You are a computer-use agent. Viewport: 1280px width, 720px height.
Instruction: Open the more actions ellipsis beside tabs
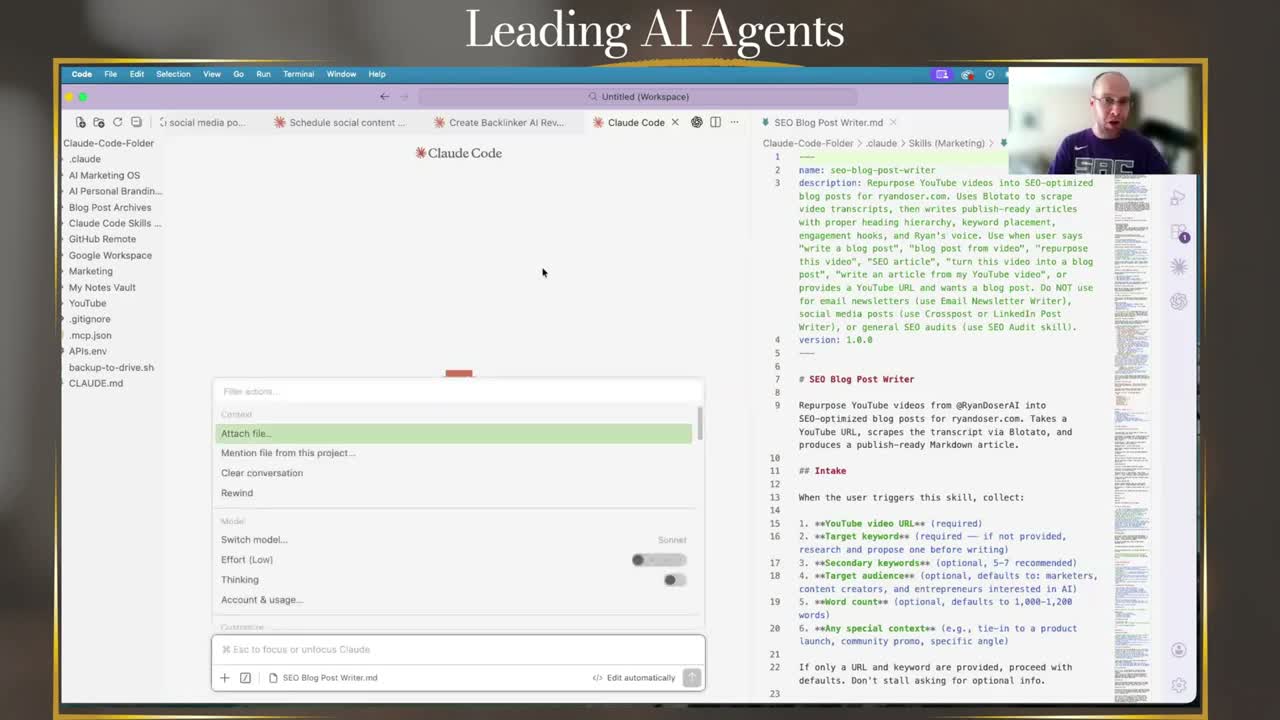(x=734, y=122)
